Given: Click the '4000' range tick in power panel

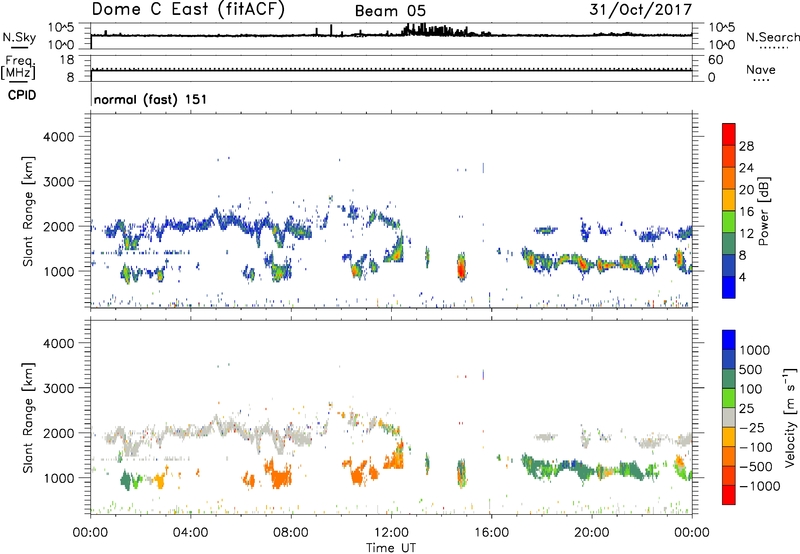Looking at the screenshot, I should [x=59, y=137].
